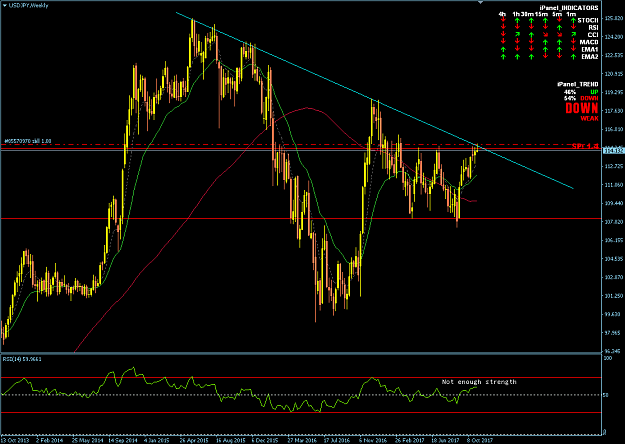Click the STOCH 1m green up arrow
625x444 pixels.
pyautogui.click(x=573, y=20)
